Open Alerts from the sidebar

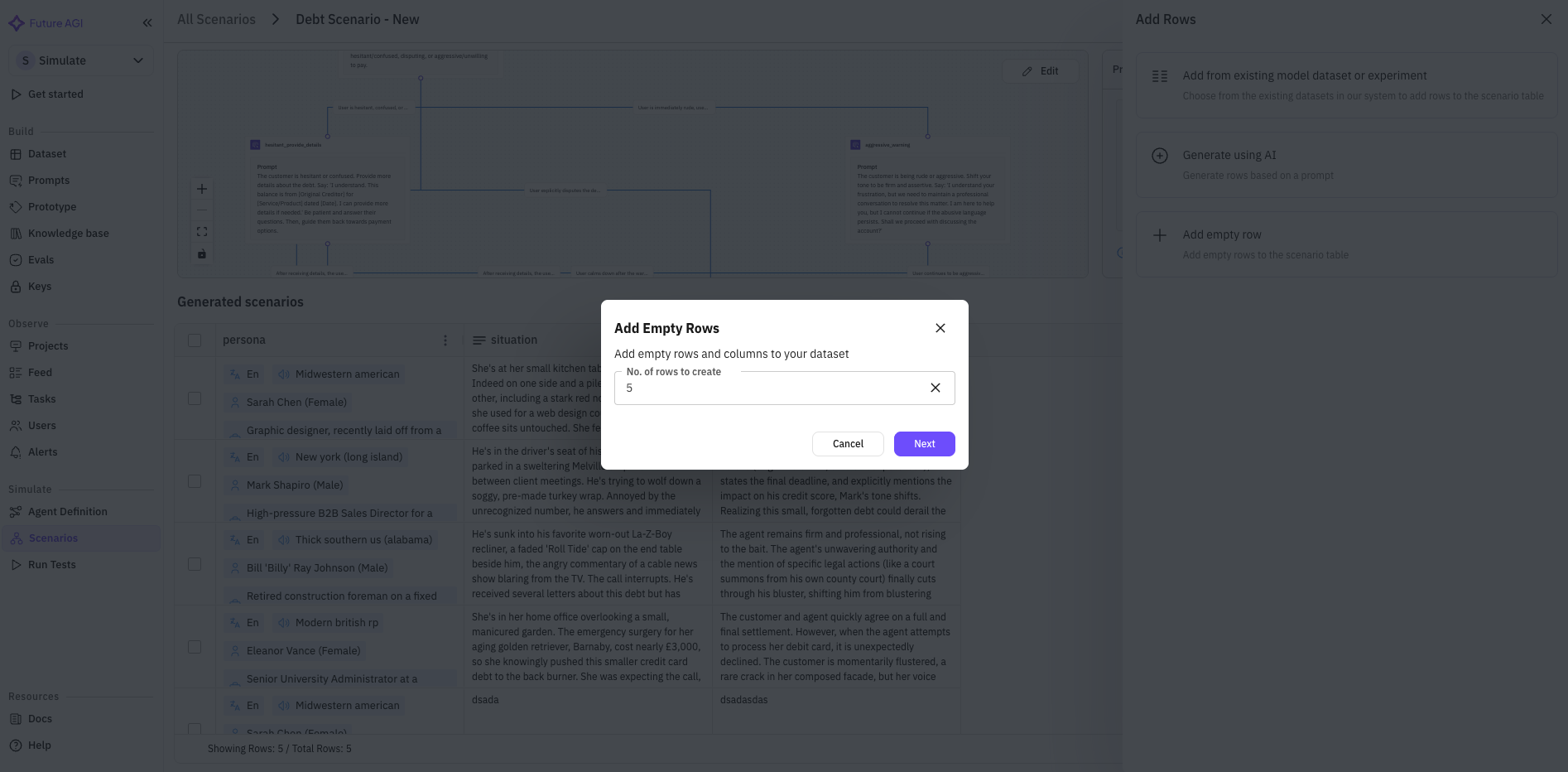tap(43, 451)
